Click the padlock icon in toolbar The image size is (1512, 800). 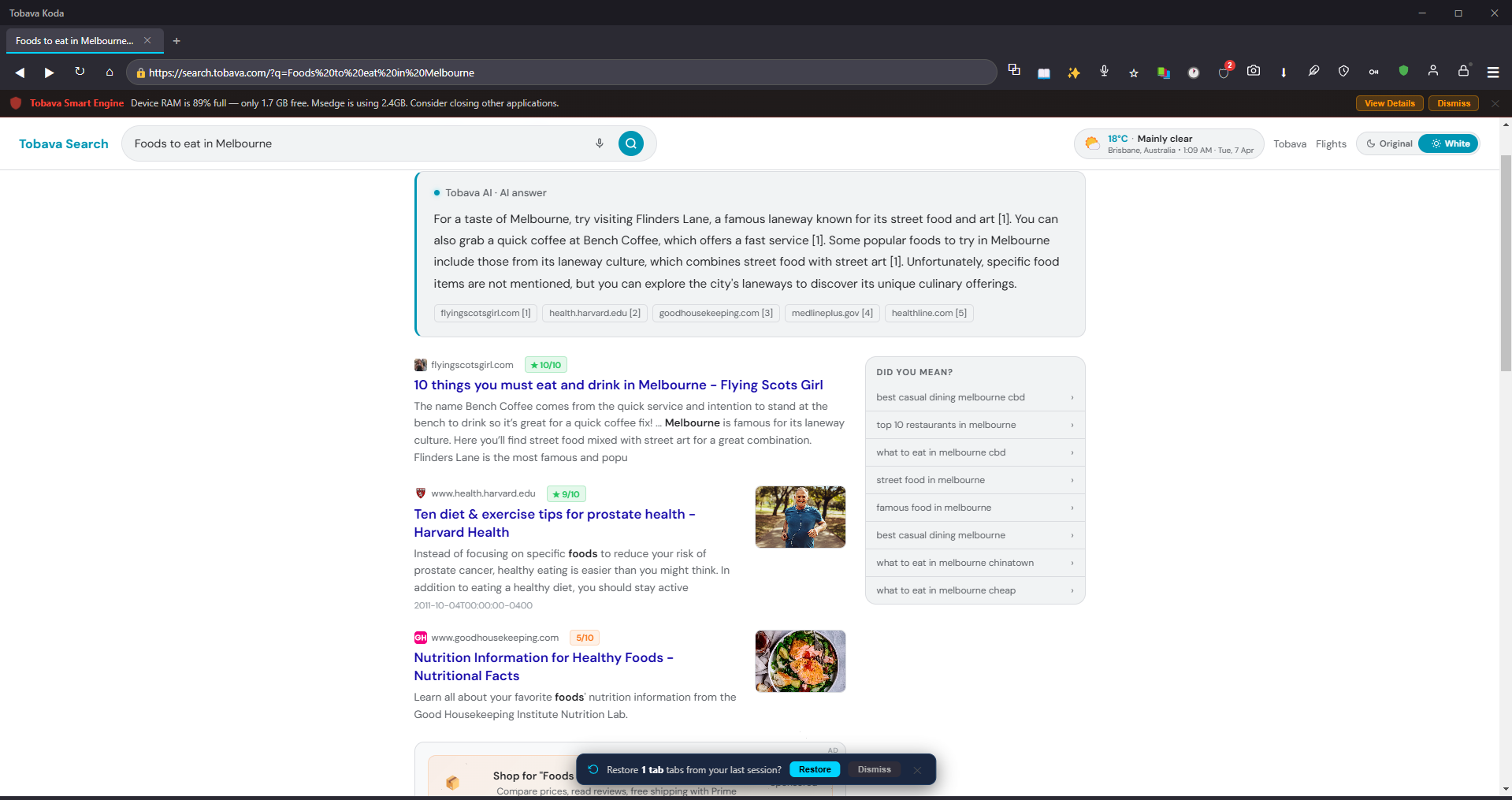click(x=1463, y=71)
